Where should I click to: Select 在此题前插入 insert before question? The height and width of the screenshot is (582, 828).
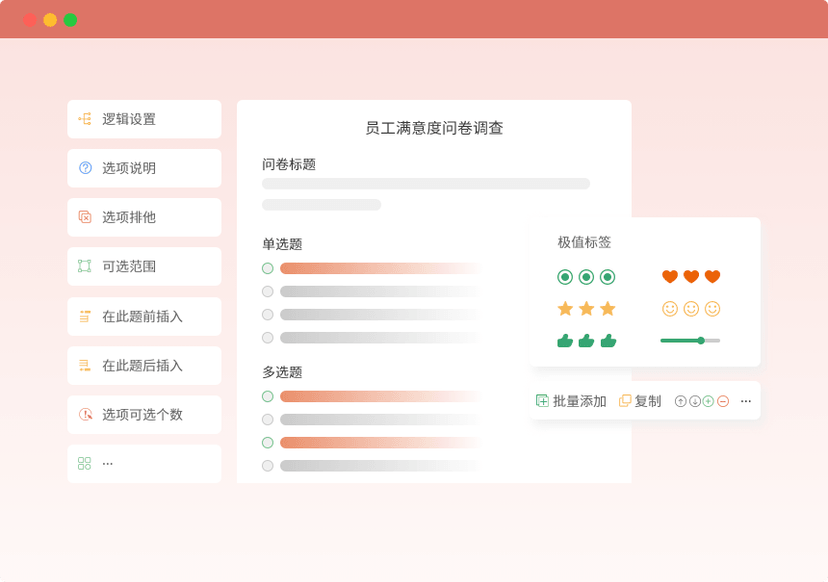pyautogui.click(x=144, y=316)
